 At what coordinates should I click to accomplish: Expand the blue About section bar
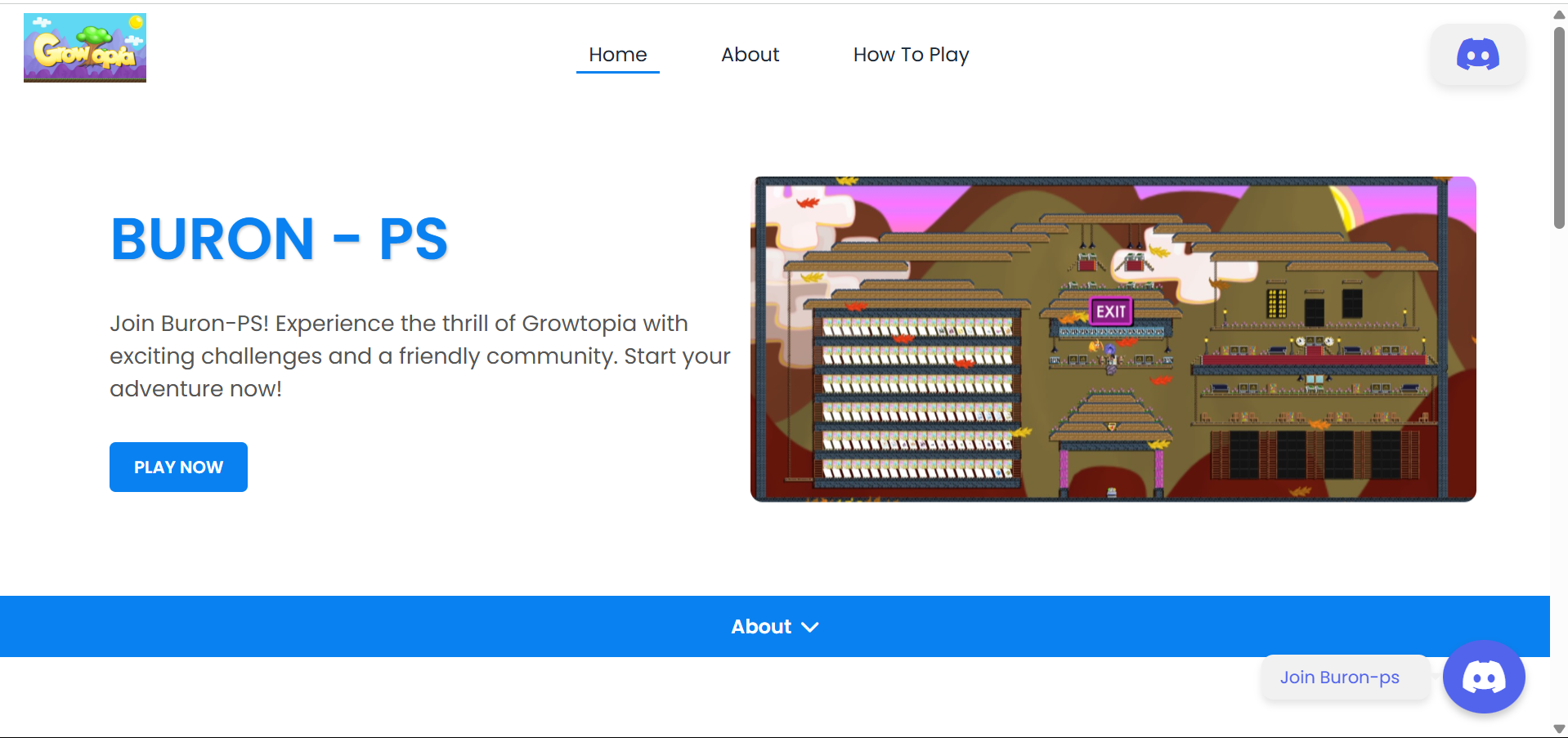tap(775, 626)
